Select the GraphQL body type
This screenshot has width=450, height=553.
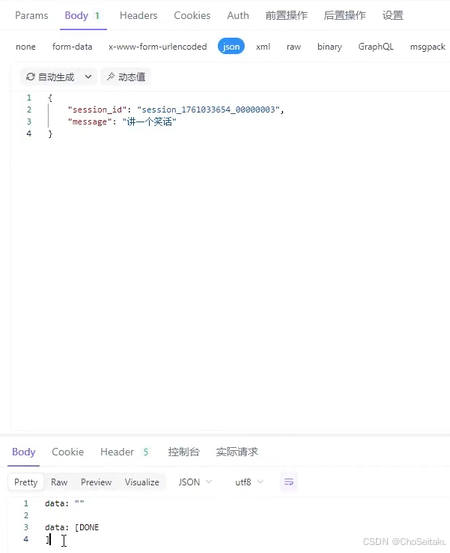376,47
